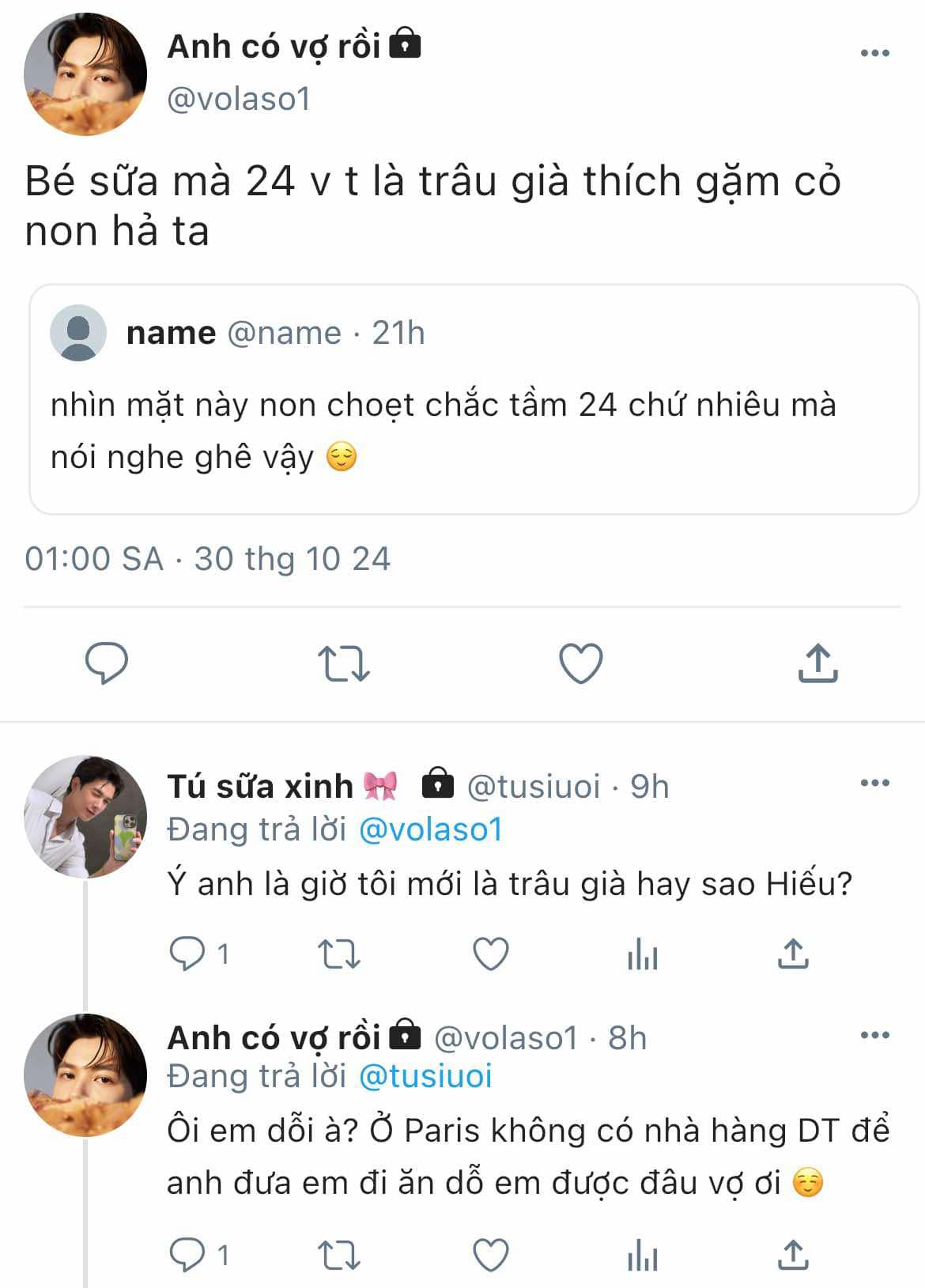Like the main tweet with heart icon
This screenshot has width=925, height=1288.
point(581,663)
